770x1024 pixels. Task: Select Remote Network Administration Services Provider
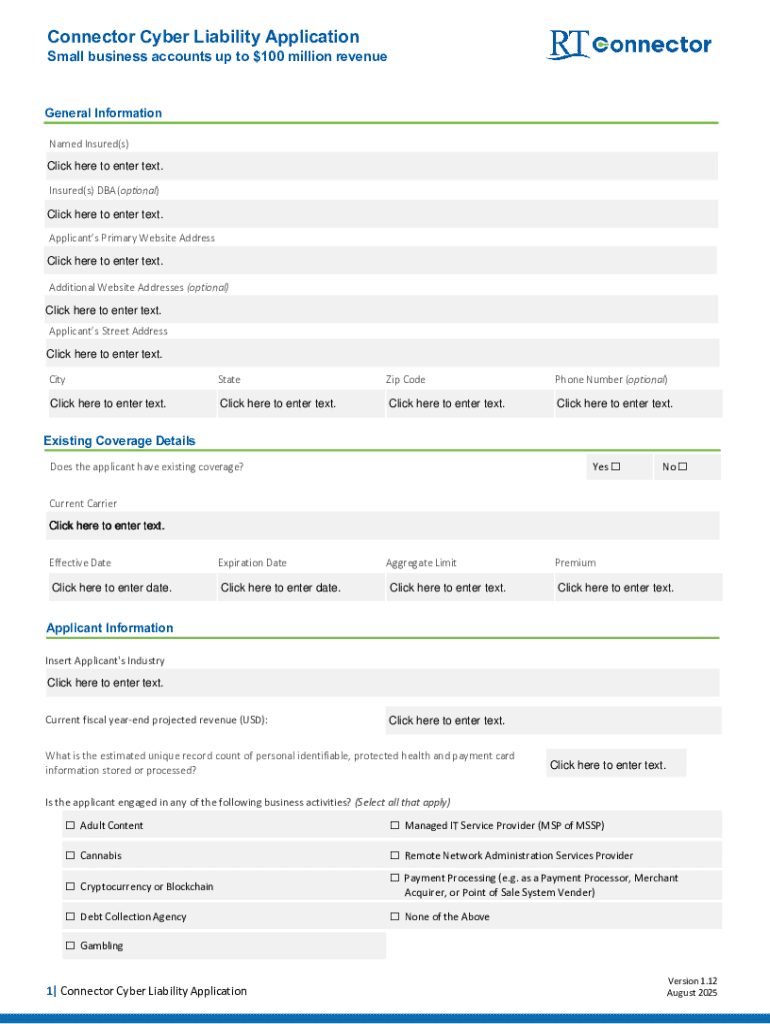(395, 856)
